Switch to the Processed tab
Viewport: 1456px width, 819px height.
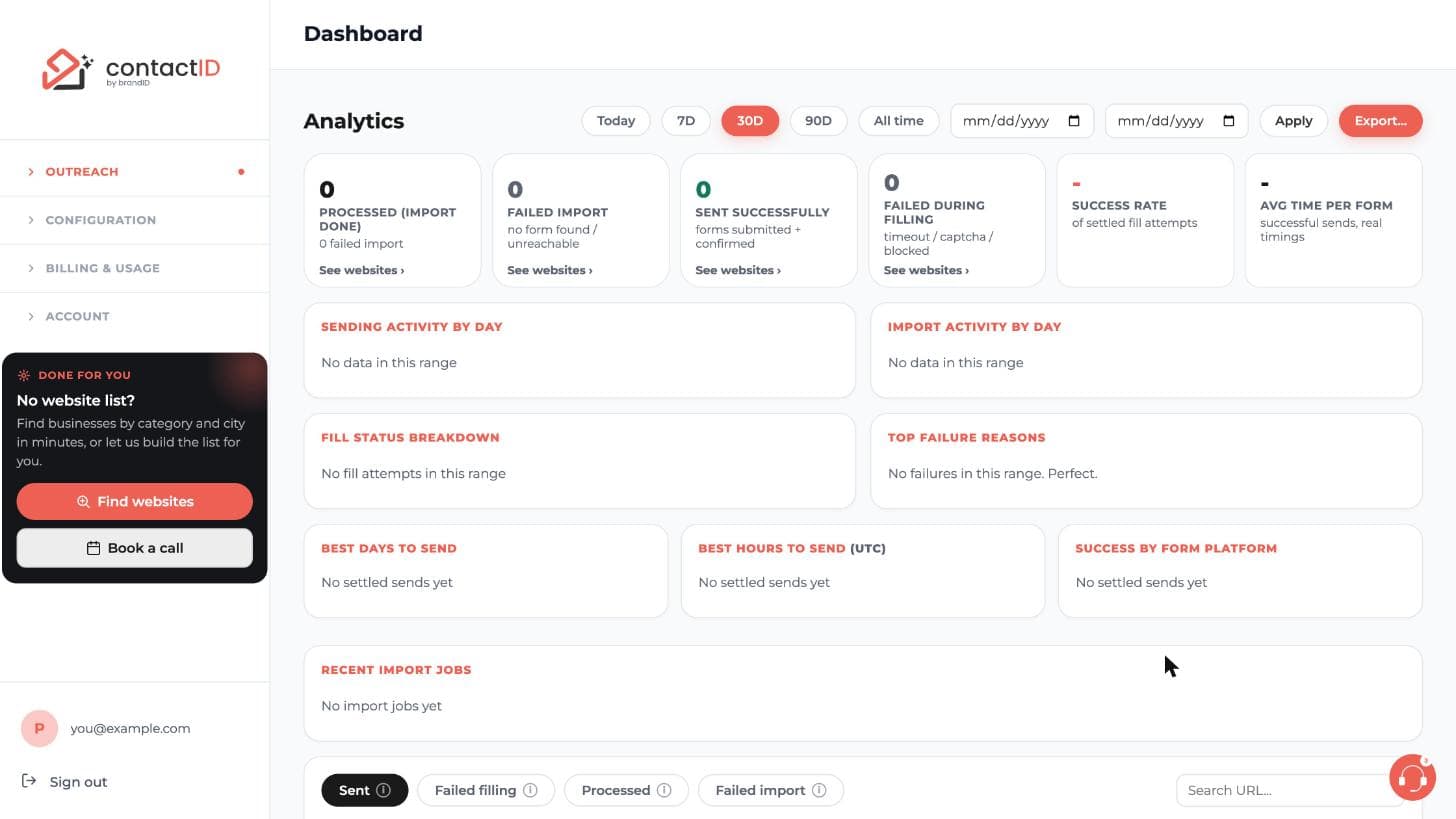tap(626, 790)
